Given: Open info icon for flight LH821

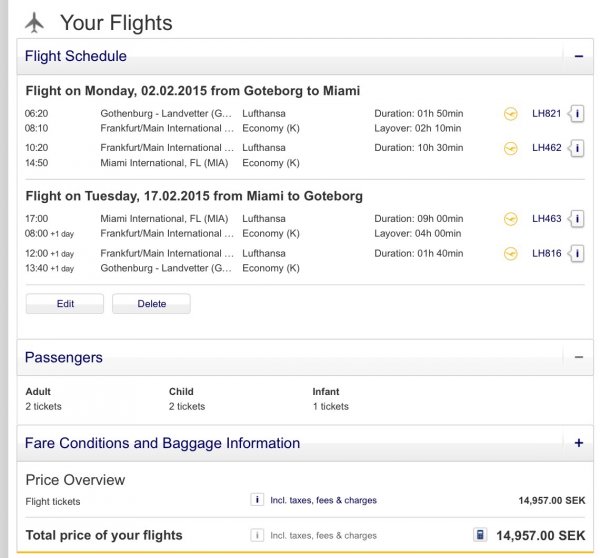Looking at the screenshot, I should (x=577, y=114).
